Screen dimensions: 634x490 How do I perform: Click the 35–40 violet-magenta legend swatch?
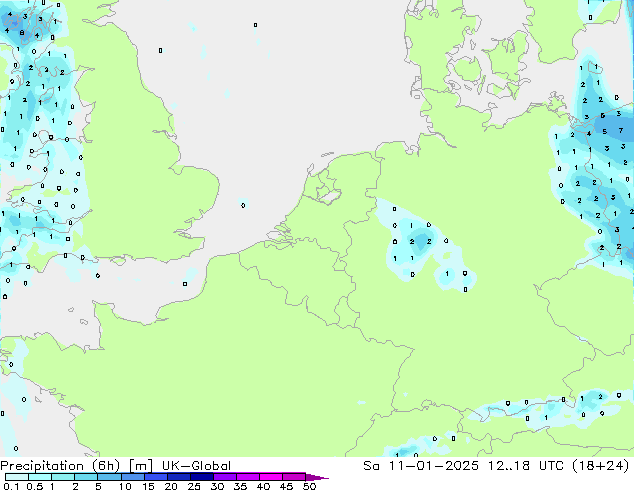pos(248,477)
